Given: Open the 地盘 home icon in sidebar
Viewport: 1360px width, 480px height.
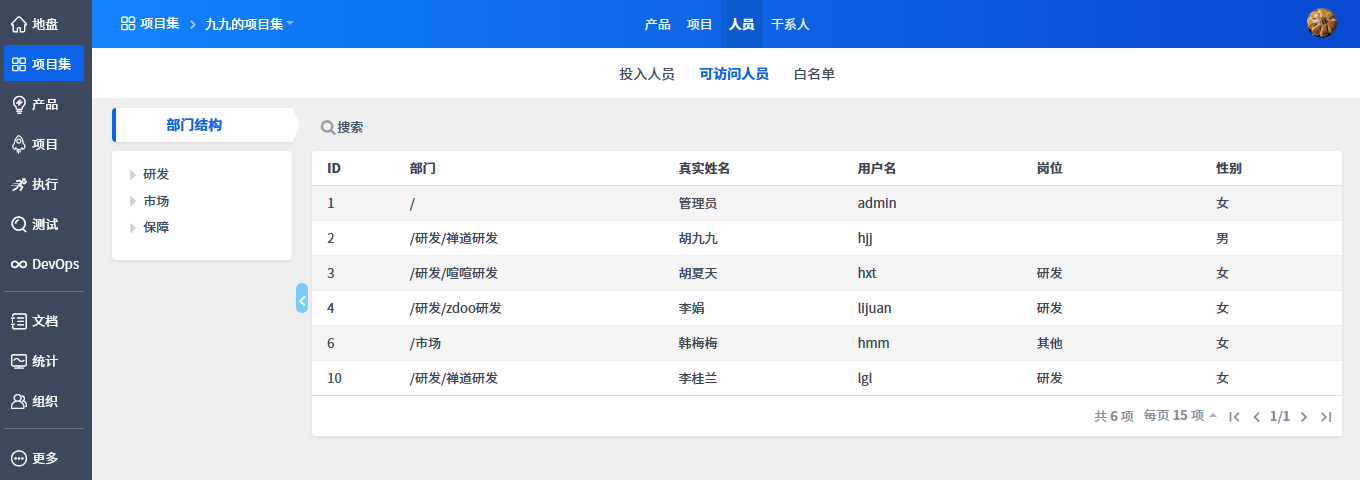Looking at the screenshot, I should (18, 24).
